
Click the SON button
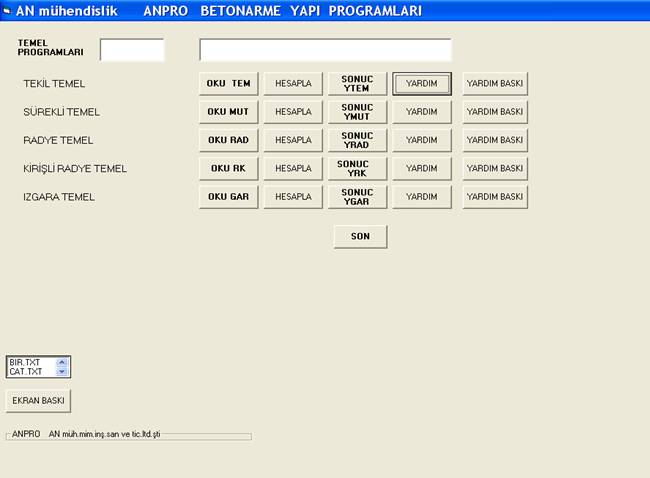point(360,237)
